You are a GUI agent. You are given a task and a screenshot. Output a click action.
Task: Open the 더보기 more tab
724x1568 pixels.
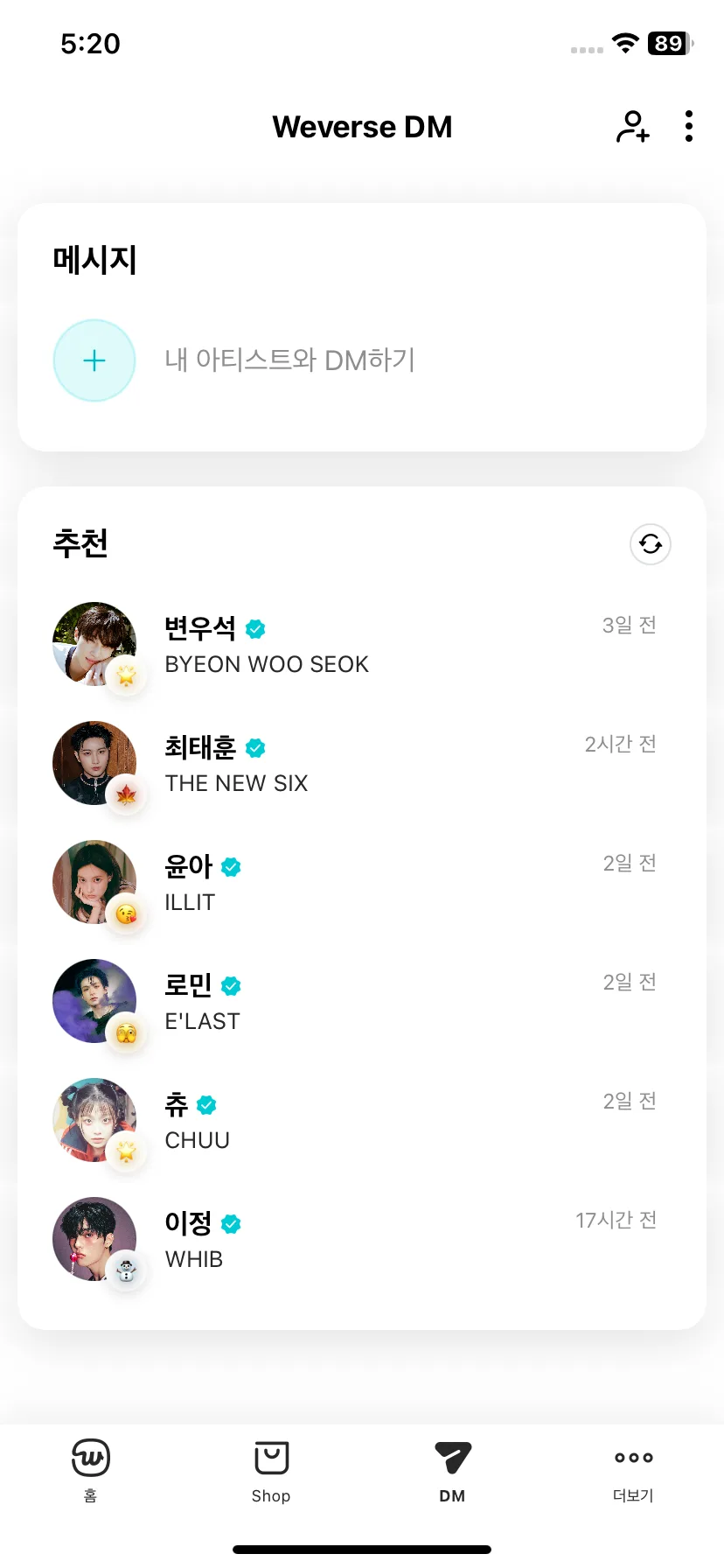[633, 1472]
